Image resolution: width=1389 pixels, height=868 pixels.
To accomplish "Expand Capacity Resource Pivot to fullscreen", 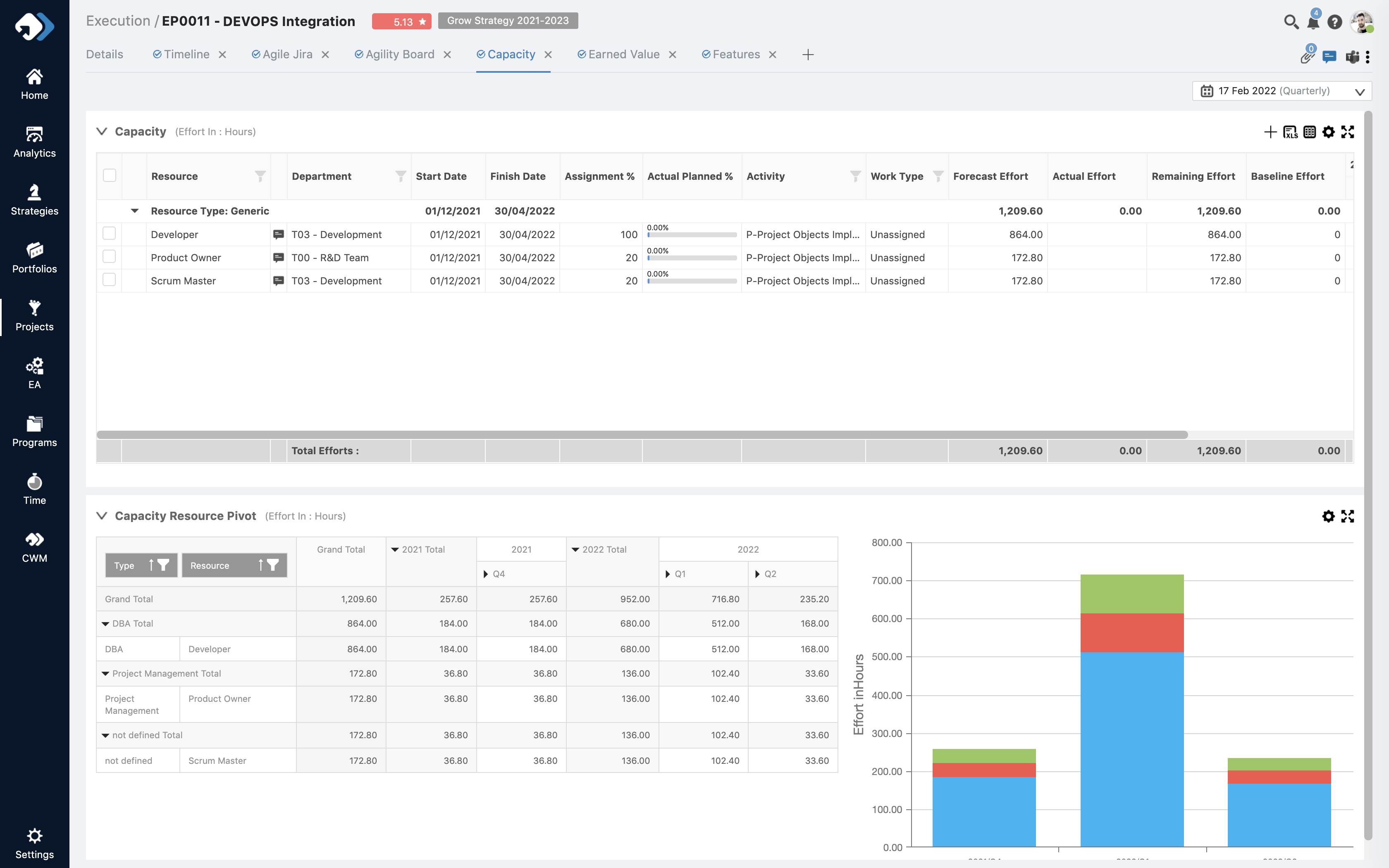I will click(x=1348, y=516).
